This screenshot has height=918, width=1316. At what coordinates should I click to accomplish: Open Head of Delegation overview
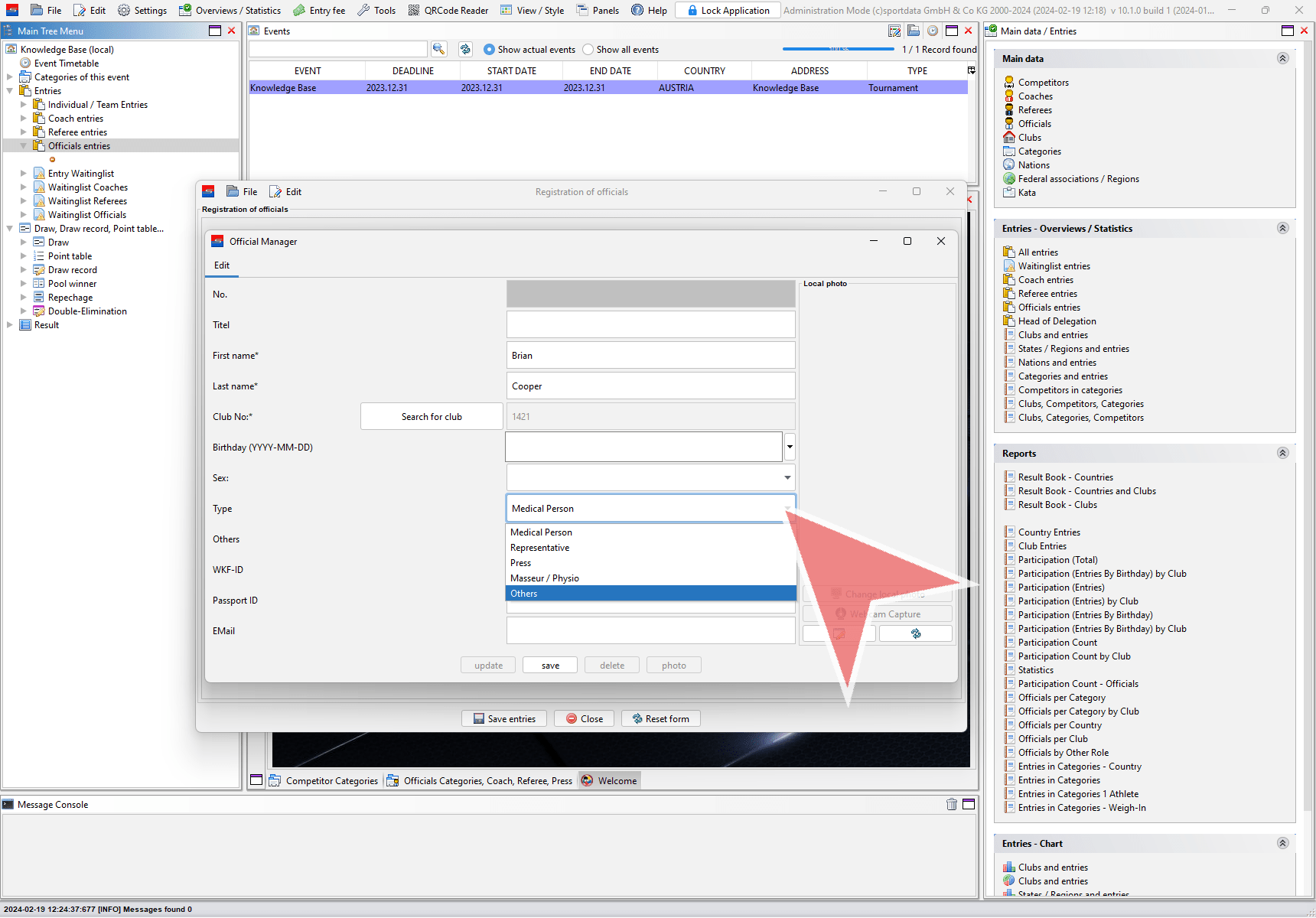click(x=1057, y=321)
